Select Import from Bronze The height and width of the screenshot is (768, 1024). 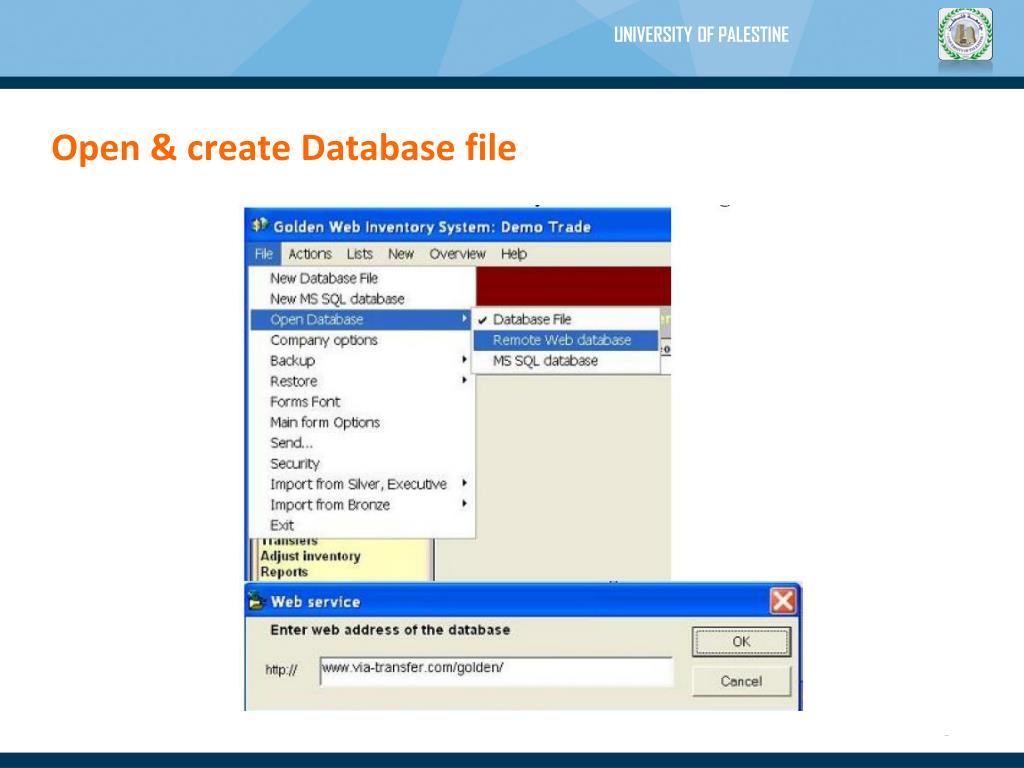tap(362, 505)
